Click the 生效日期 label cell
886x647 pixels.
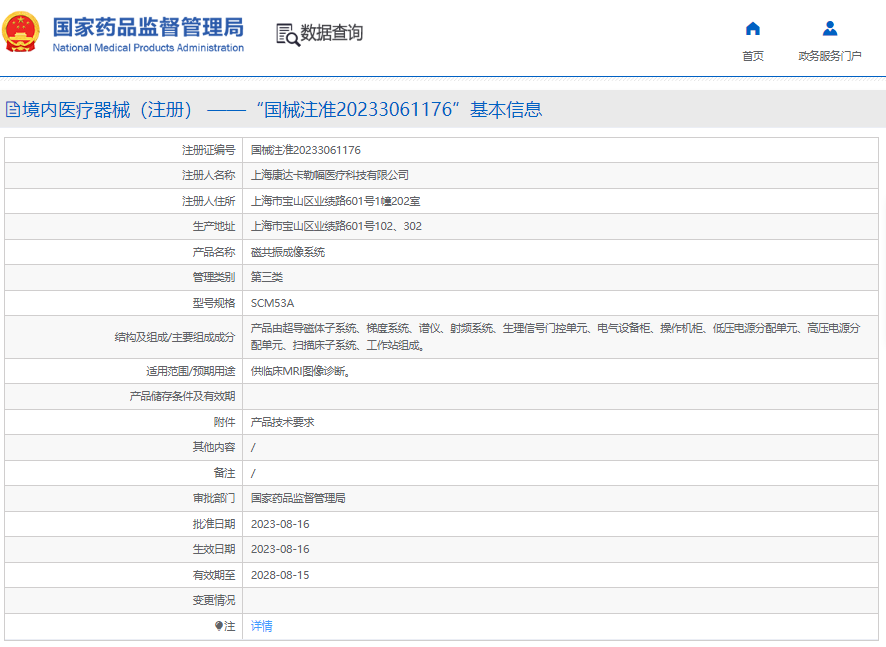pyautogui.click(x=124, y=549)
